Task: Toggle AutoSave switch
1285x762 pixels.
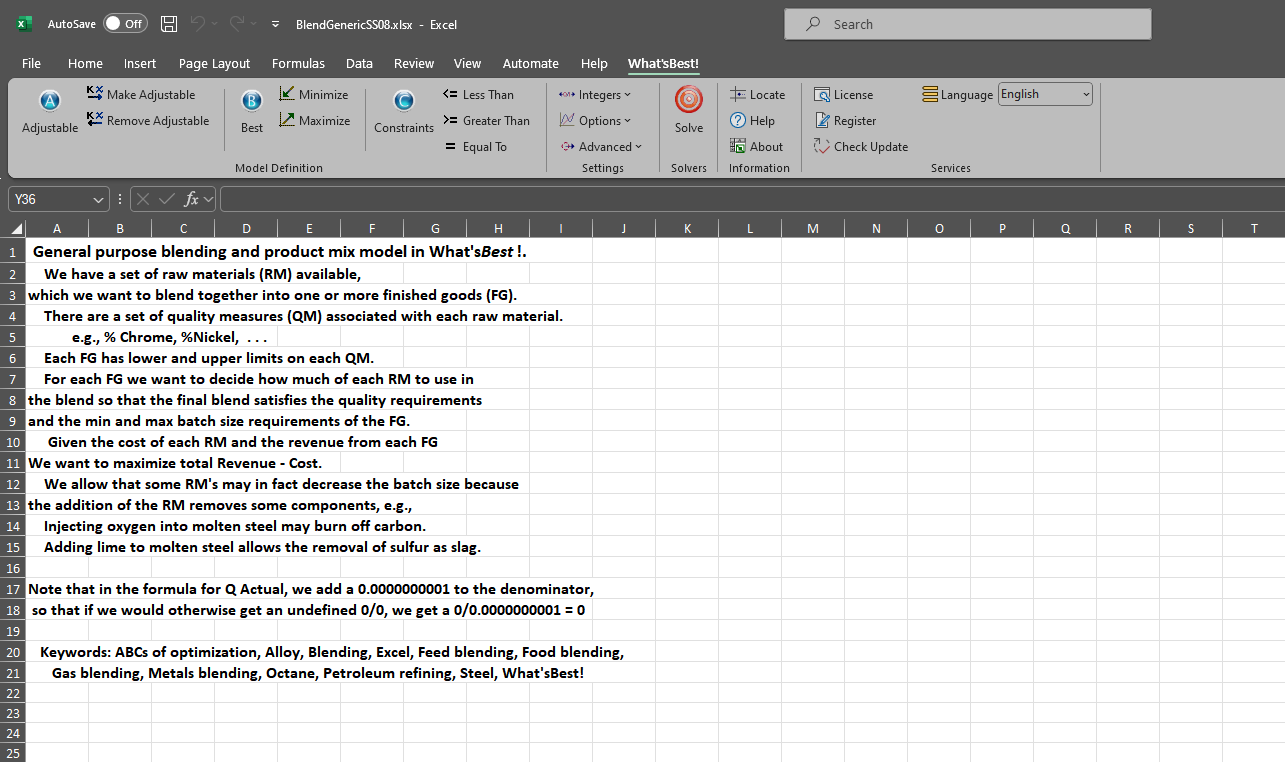Action: [x=125, y=24]
